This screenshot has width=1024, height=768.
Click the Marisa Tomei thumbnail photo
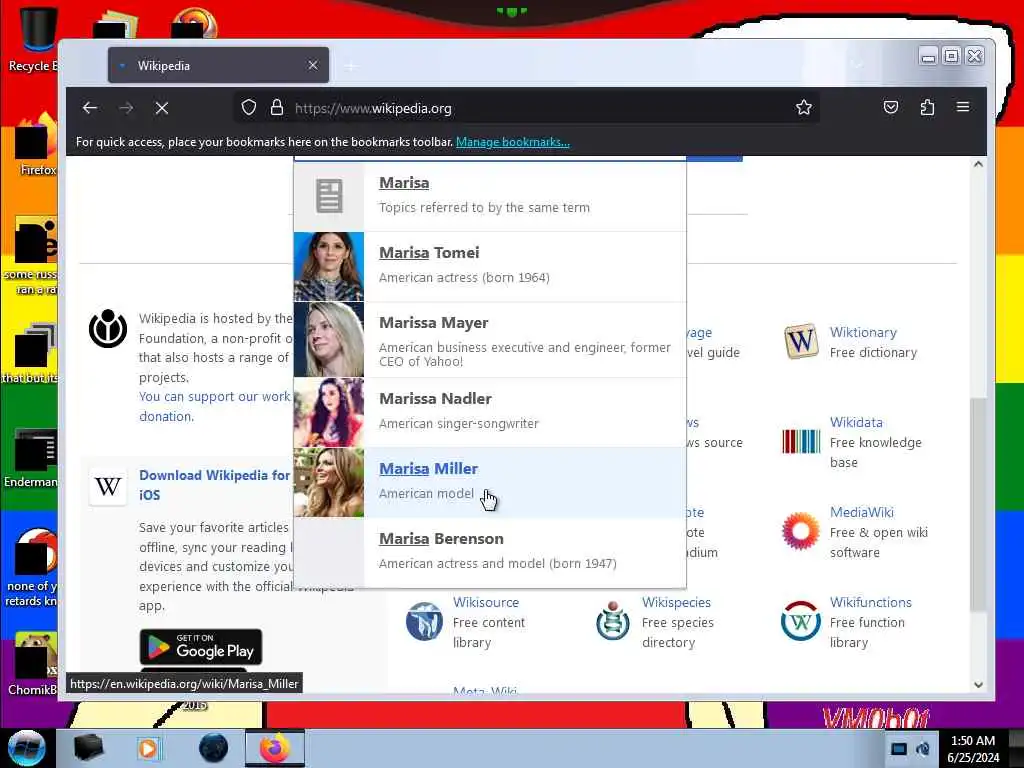[x=328, y=266]
